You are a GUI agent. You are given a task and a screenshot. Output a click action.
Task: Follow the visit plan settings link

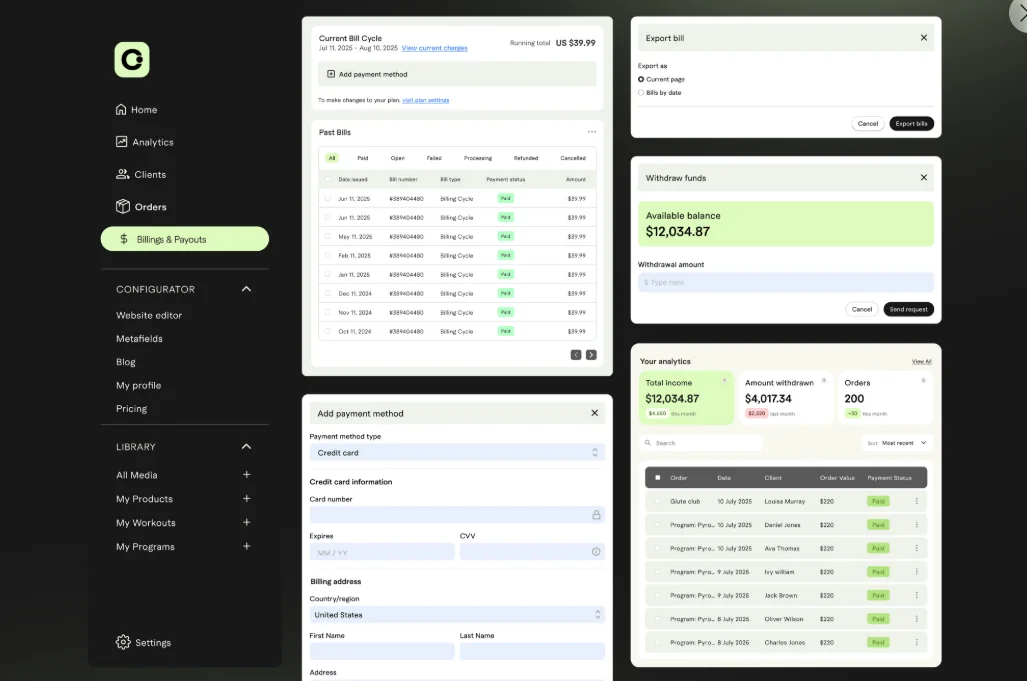[426, 100]
